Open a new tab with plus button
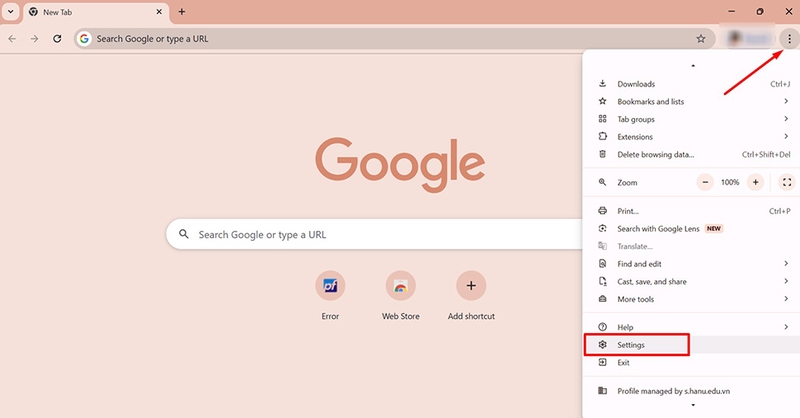 182,11
